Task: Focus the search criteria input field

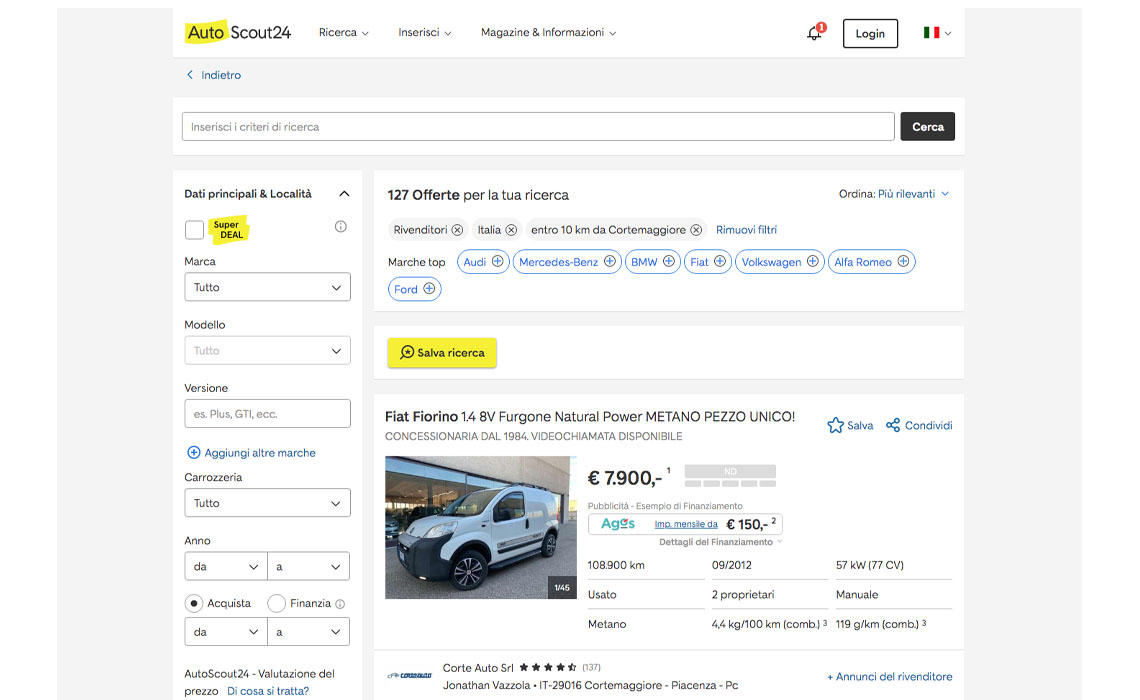Action: [x=538, y=126]
